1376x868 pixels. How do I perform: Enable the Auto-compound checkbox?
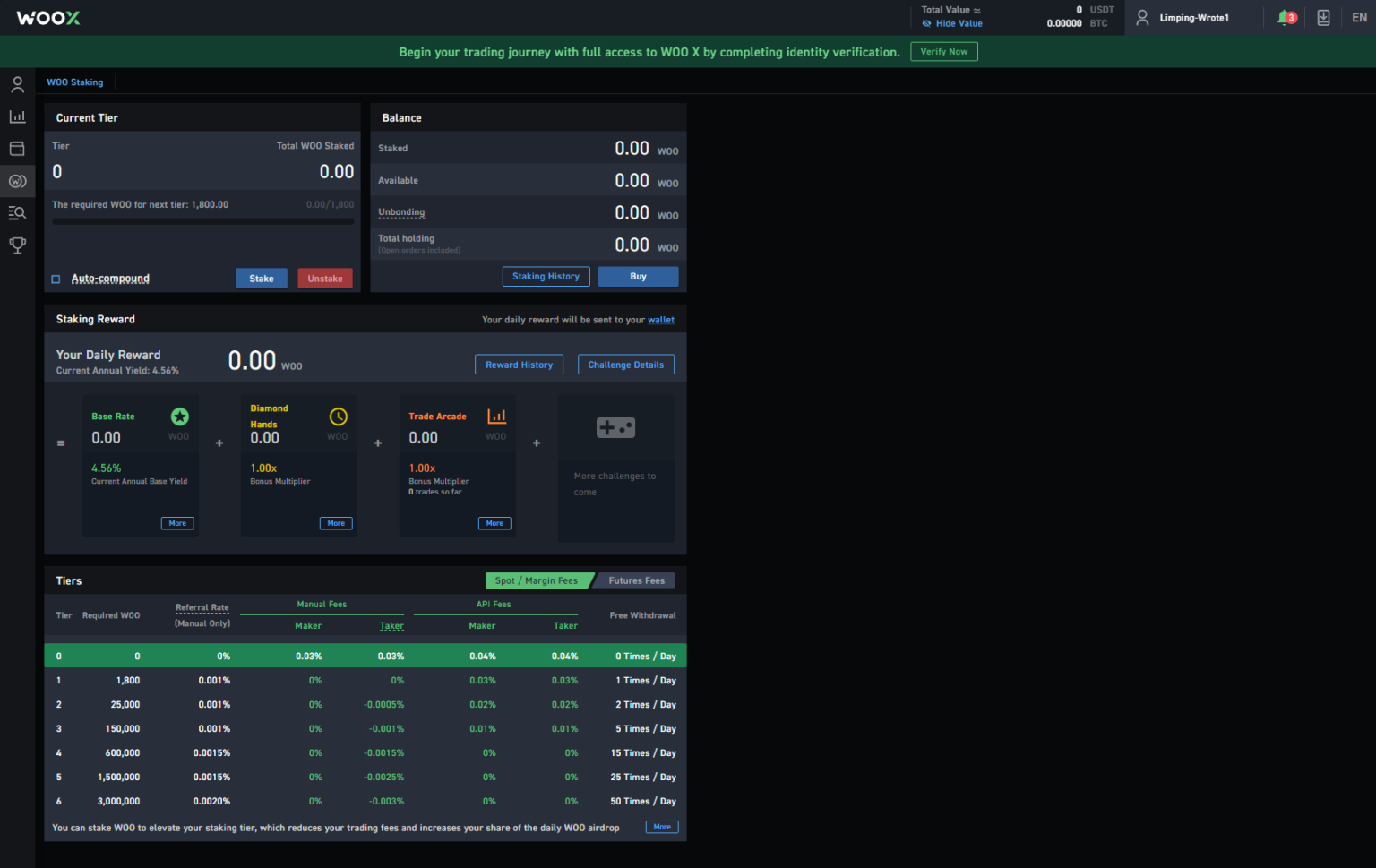(56, 279)
